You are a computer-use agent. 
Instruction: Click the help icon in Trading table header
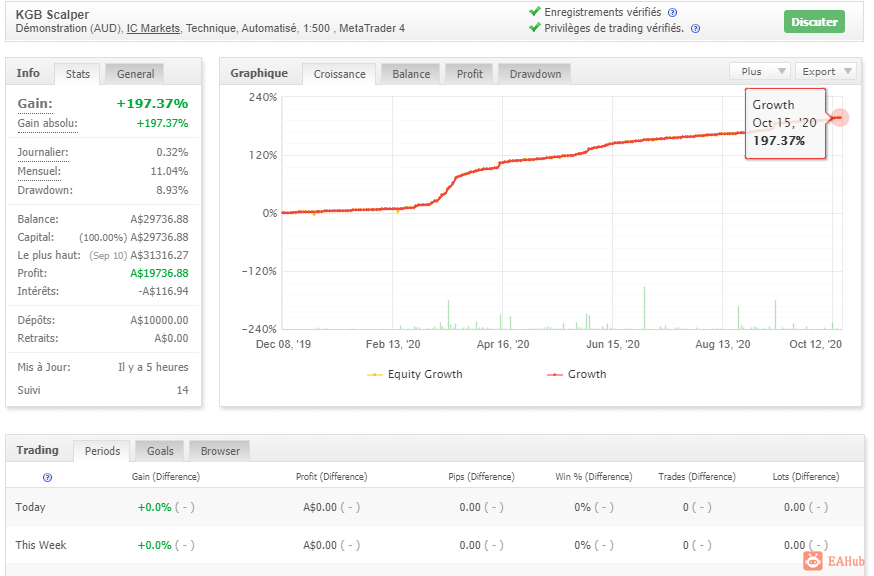tap(47, 477)
